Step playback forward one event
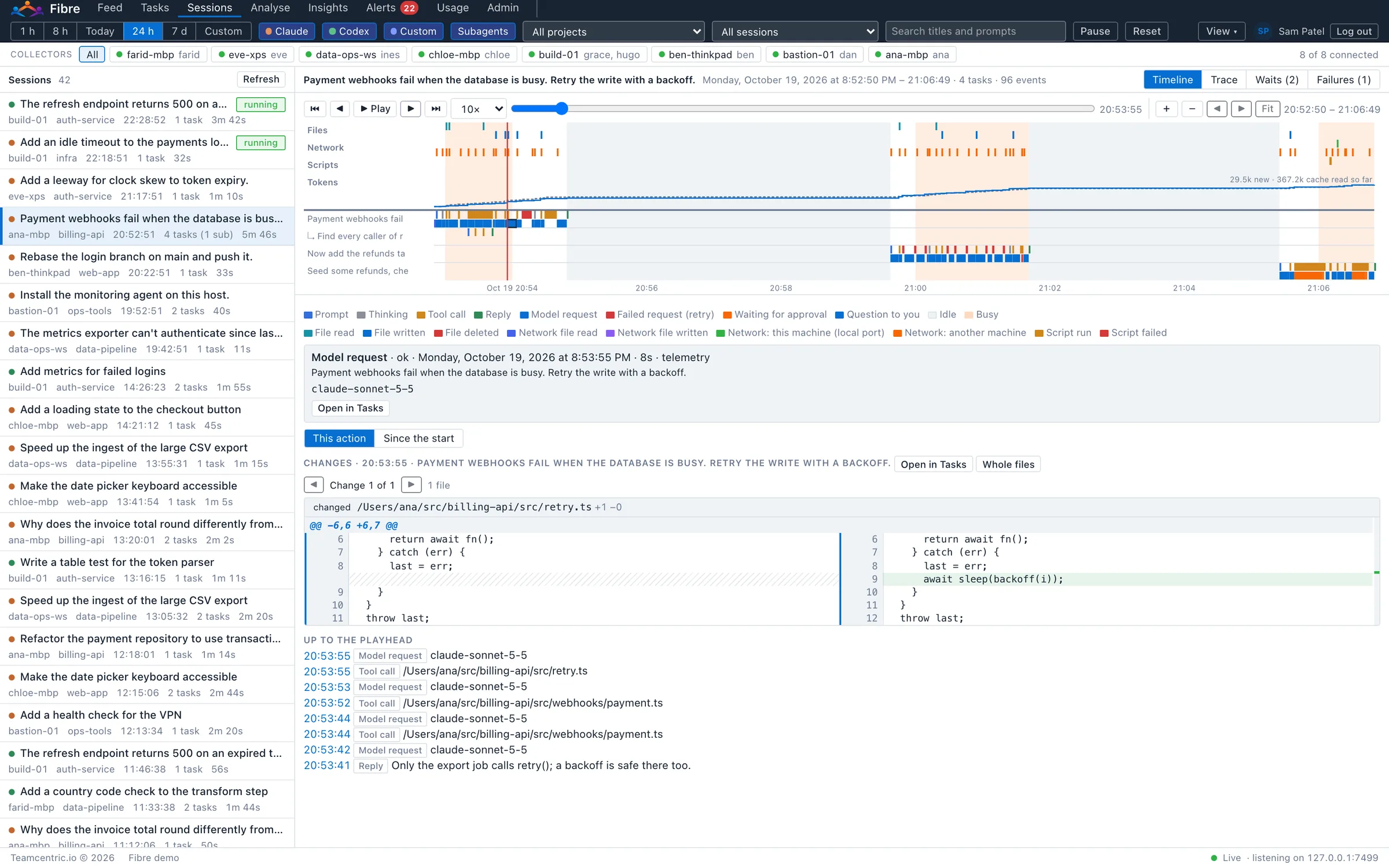This screenshot has height=868, width=1389. 410,109
